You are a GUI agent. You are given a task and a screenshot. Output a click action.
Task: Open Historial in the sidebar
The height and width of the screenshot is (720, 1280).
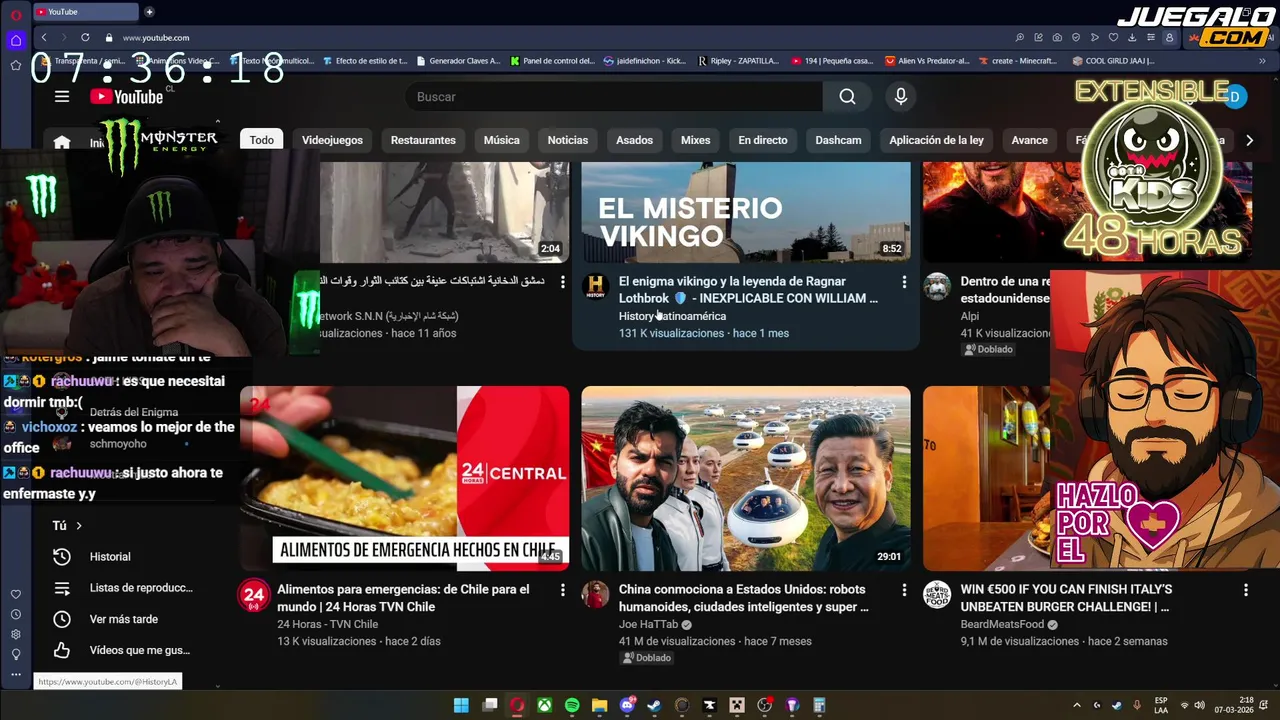[110, 557]
